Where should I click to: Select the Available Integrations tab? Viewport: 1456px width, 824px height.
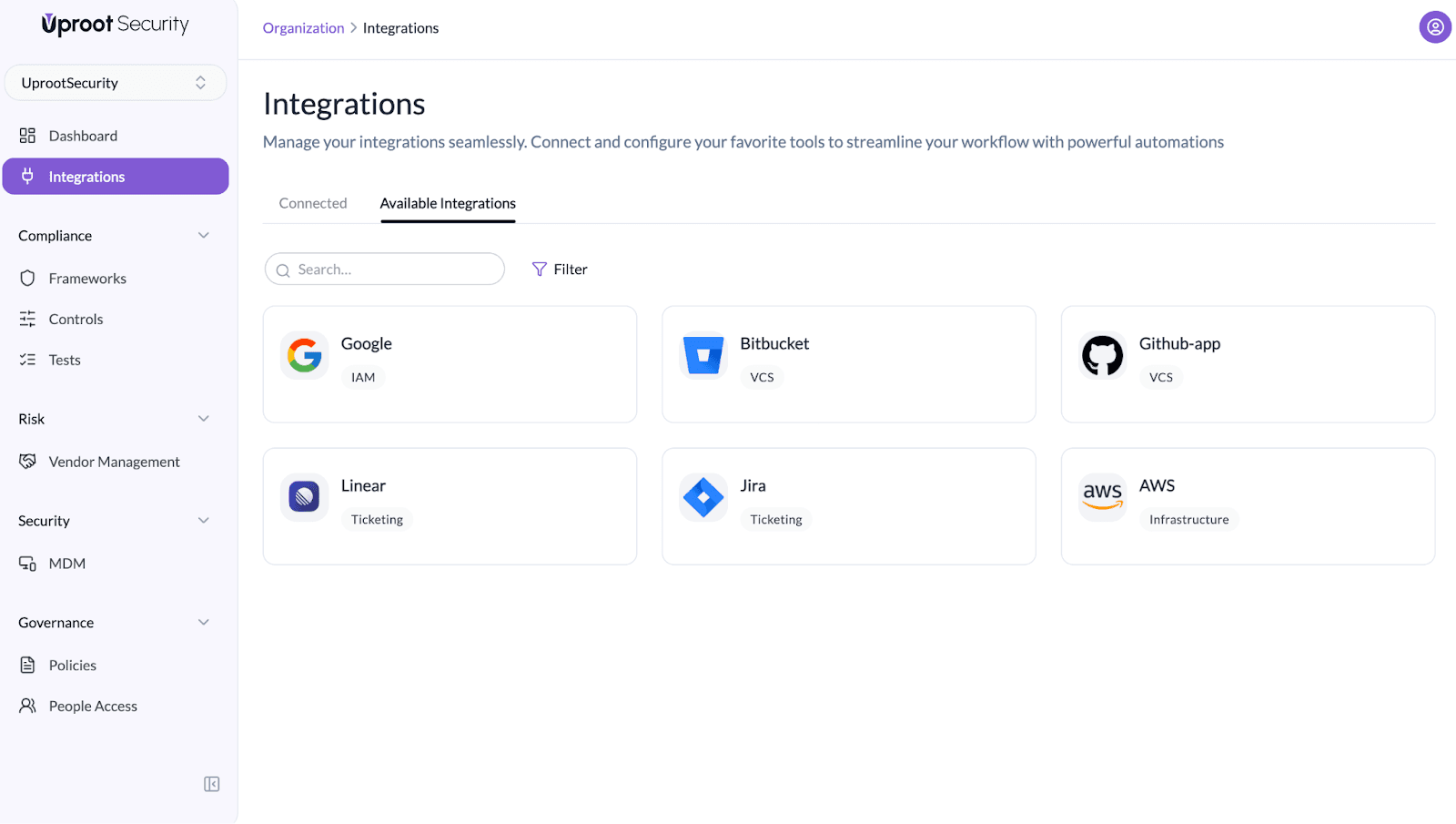(448, 203)
